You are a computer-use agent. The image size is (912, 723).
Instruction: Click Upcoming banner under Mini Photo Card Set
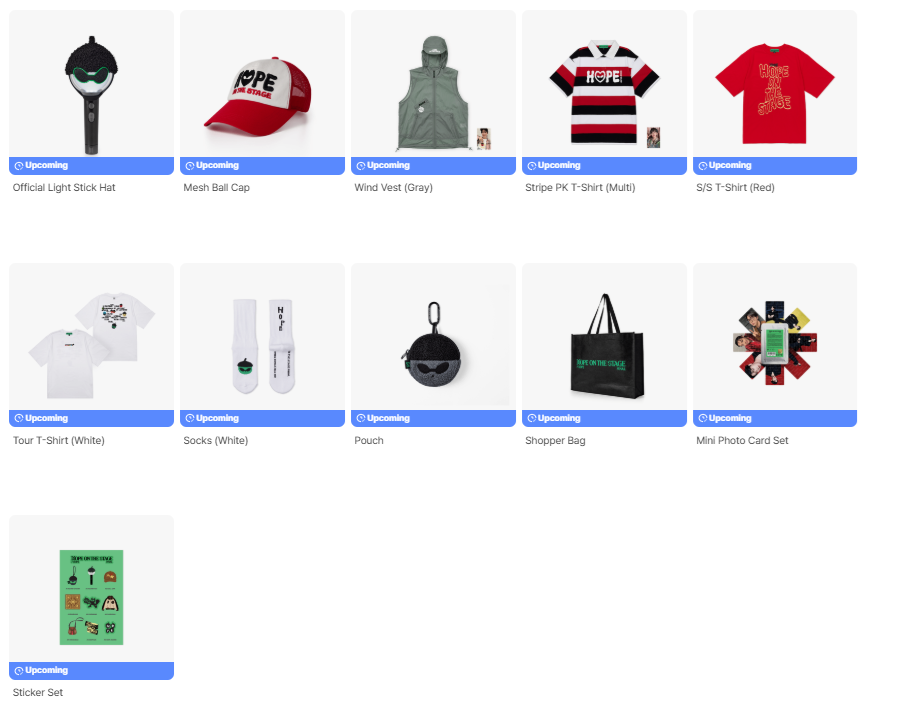tap(775, 418)
